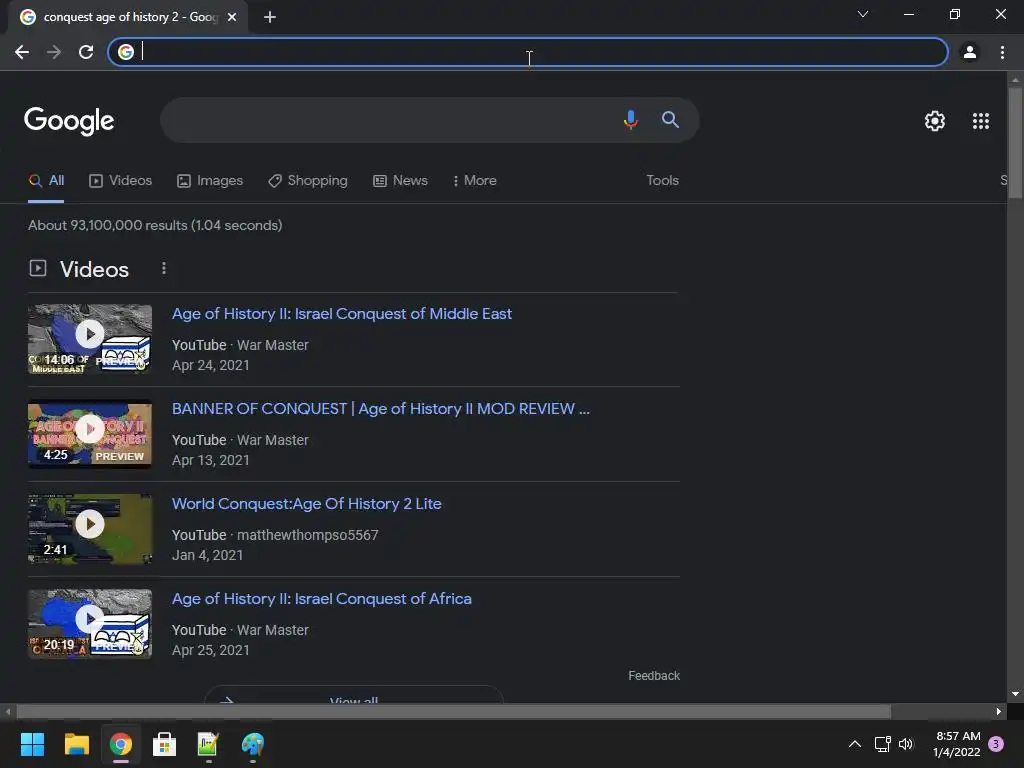Open File Explorer from taskbar
The width and height of the screenshot is (1024, 768).
[76, 744]
